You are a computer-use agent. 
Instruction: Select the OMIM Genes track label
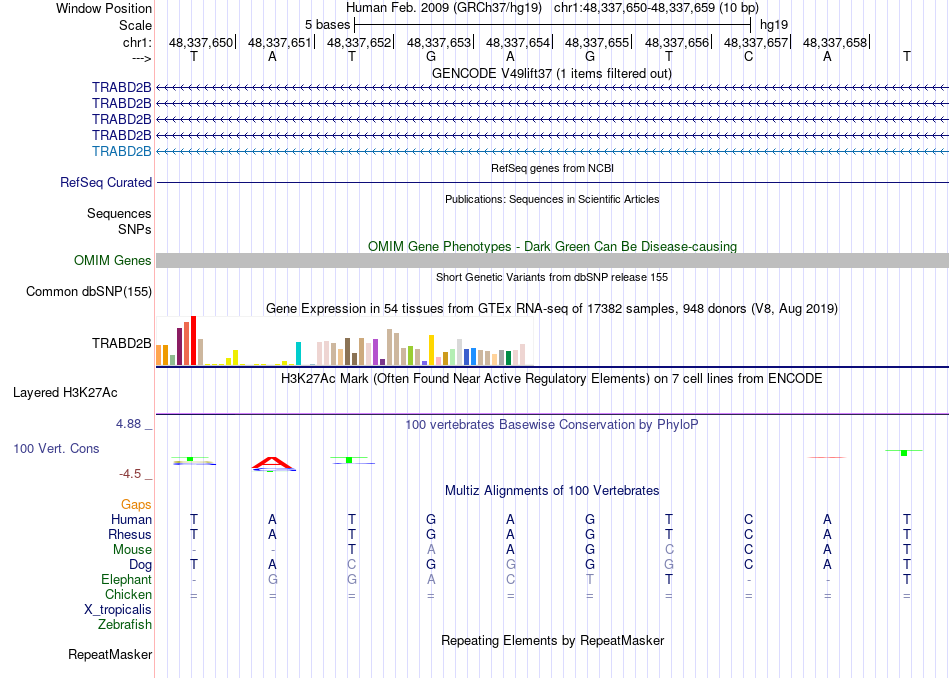(113, 261)
